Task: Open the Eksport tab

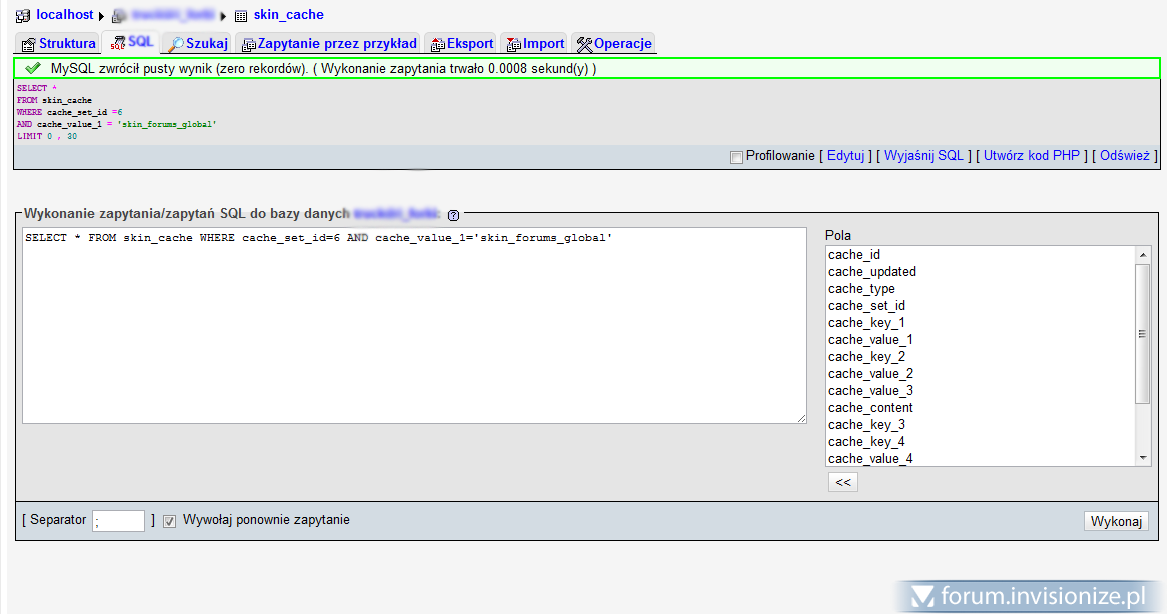Action: click(461, 43)
